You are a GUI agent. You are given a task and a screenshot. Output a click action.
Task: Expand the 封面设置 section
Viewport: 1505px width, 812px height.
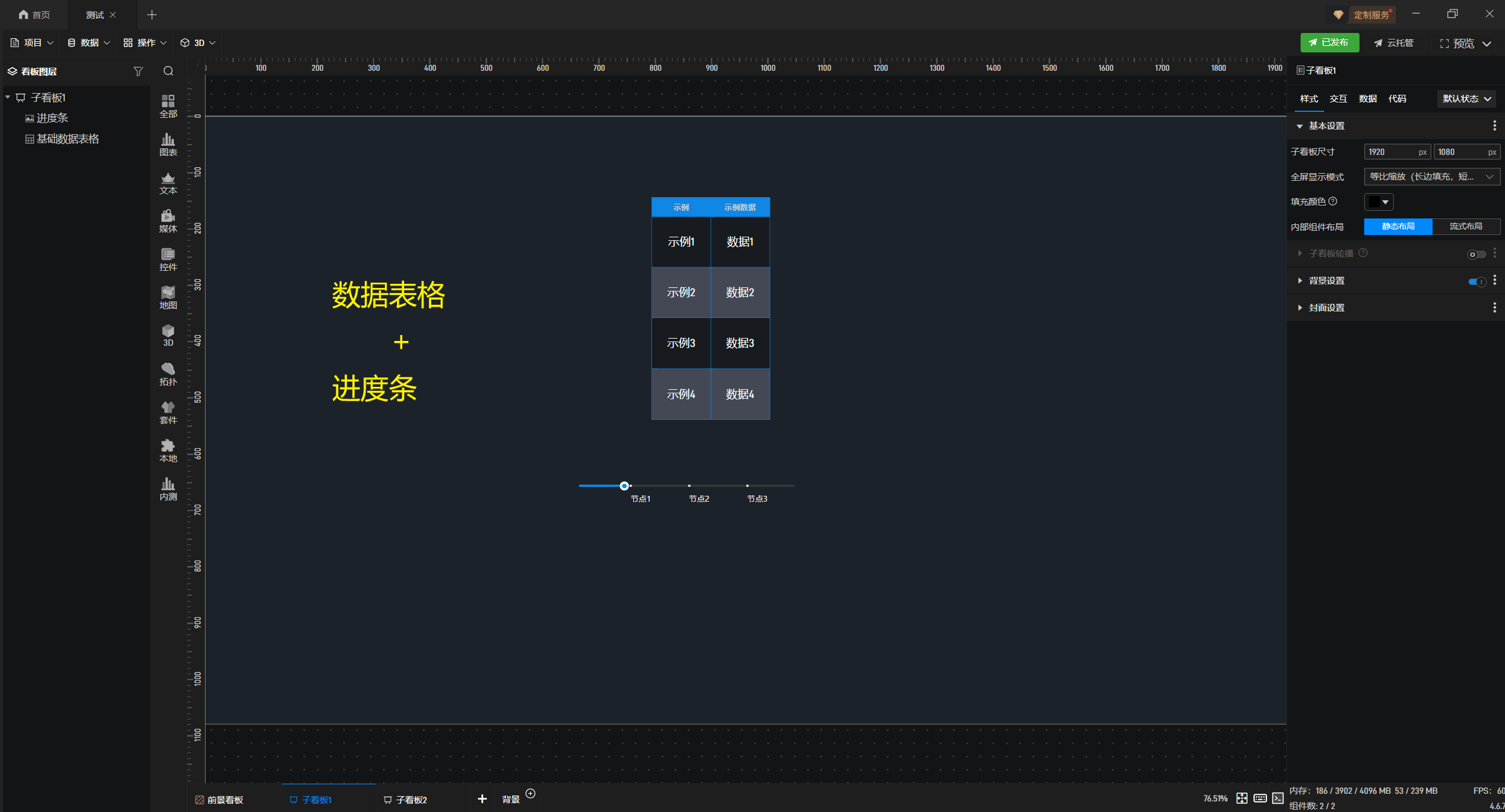(x=1326, y=308)
